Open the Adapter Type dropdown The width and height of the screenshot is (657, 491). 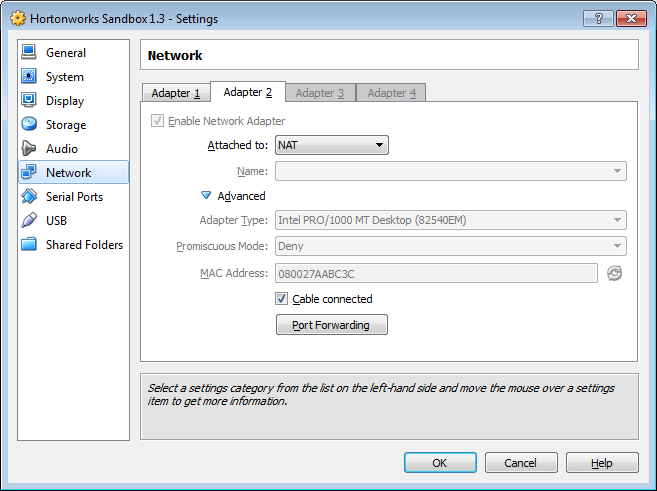450,220
